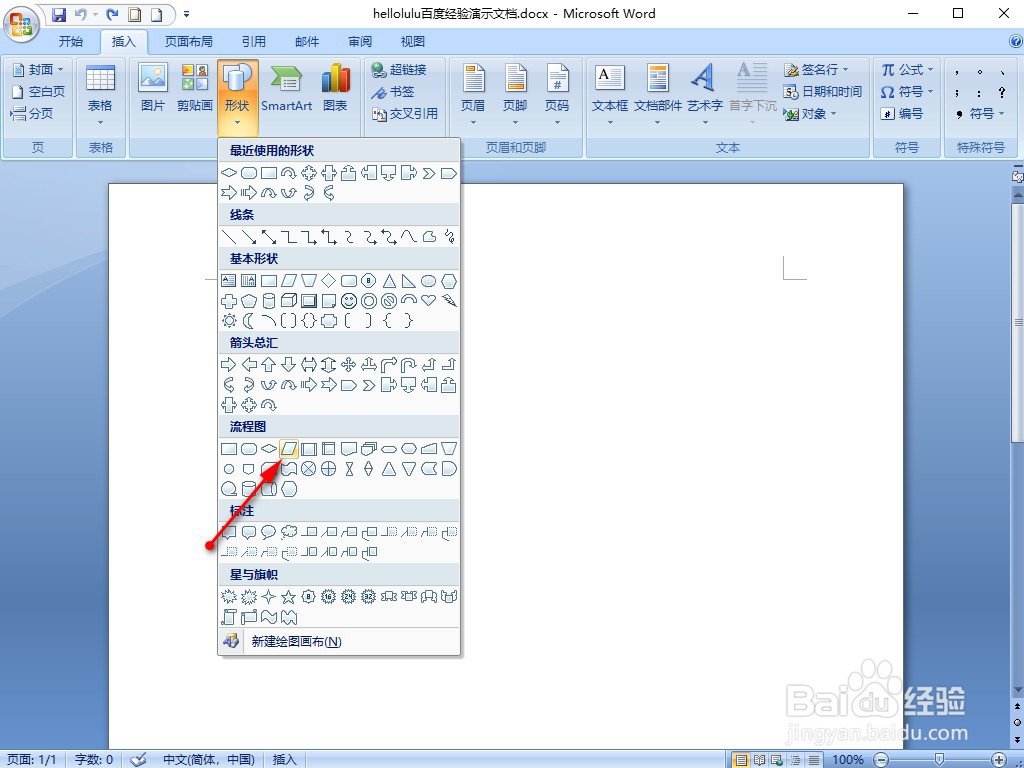Click the Save icon in quick access toolbar
Viewport: 1024px width, 768px height.
(x=59, y=14)
